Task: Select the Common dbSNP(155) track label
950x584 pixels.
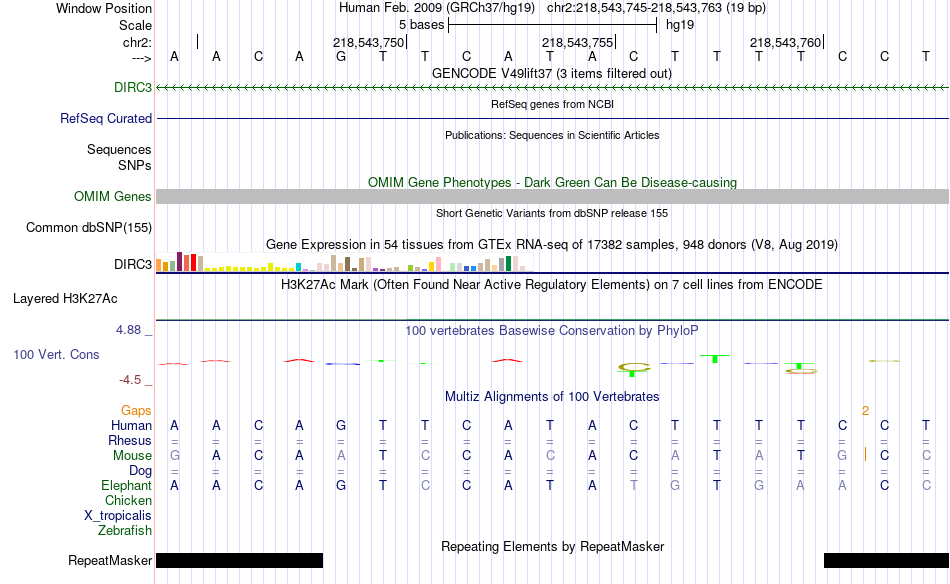Action: pos(88,227)
